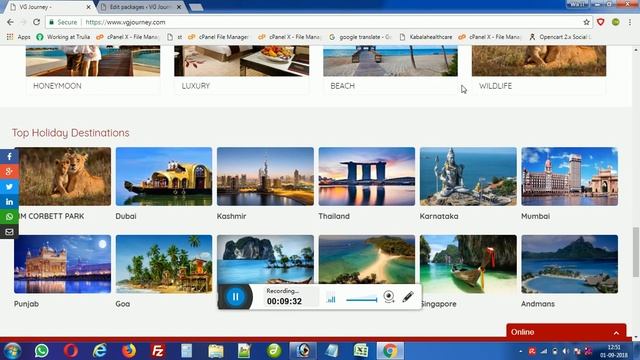Click the Top Holiday Destinations heading
The width and height of the screenshot is (640, 360).
pyautogui.click(x=70, y=133)
